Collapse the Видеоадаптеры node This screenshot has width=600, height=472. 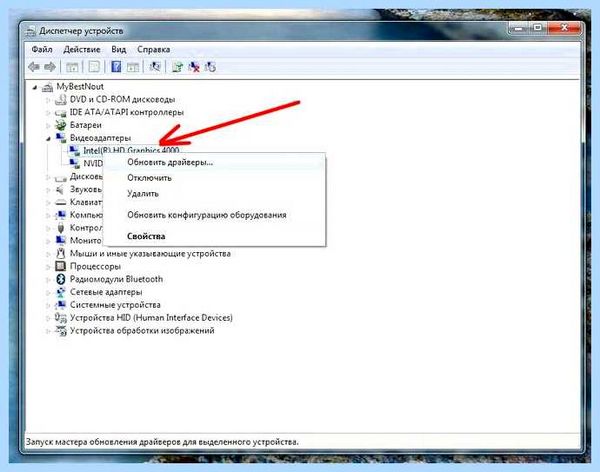[x=48, y=139]
